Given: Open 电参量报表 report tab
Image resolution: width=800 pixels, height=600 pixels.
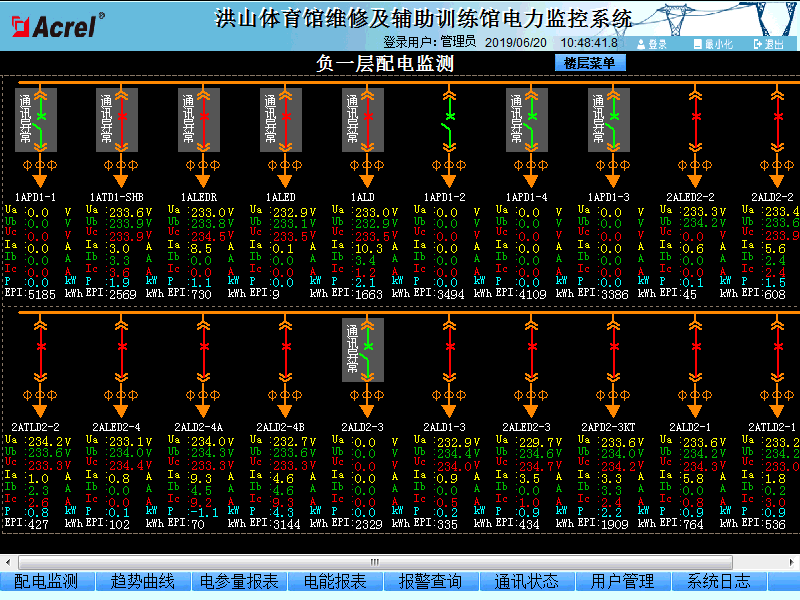Looking at the screenshot, I should [x=239, y=581].
